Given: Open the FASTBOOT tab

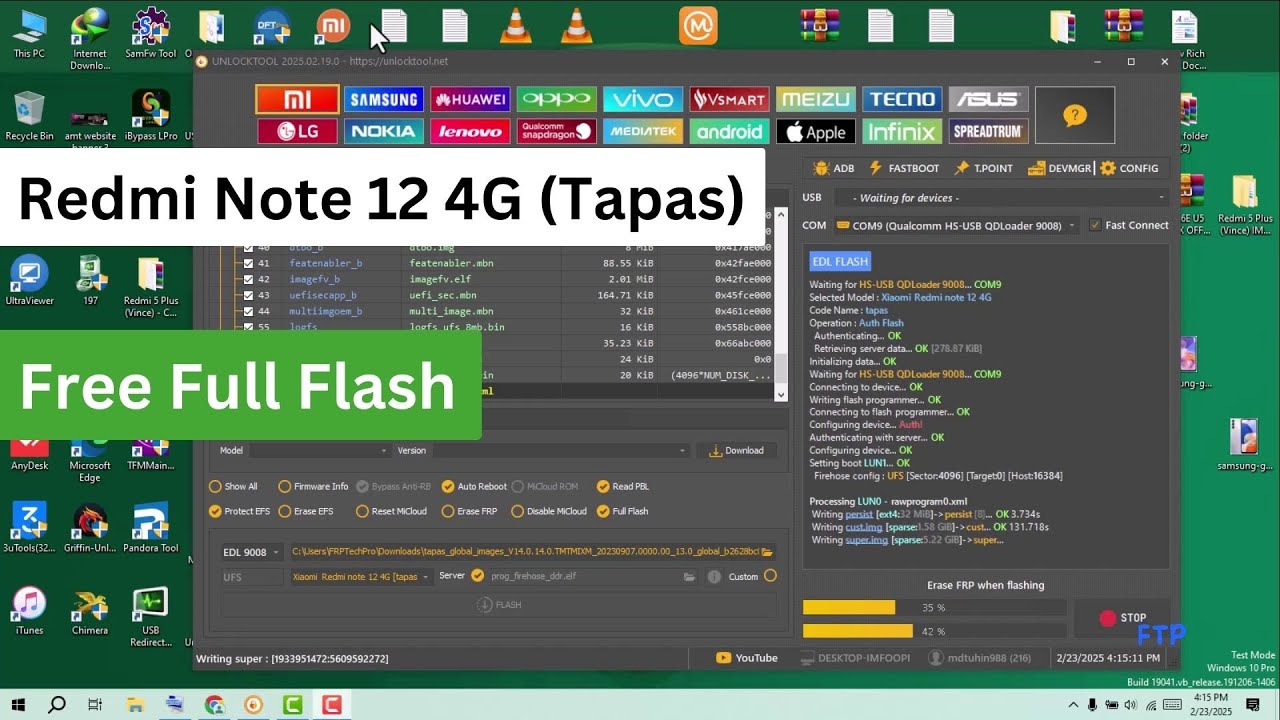Looking at the screenshot, I should click(x=904, y=168).
